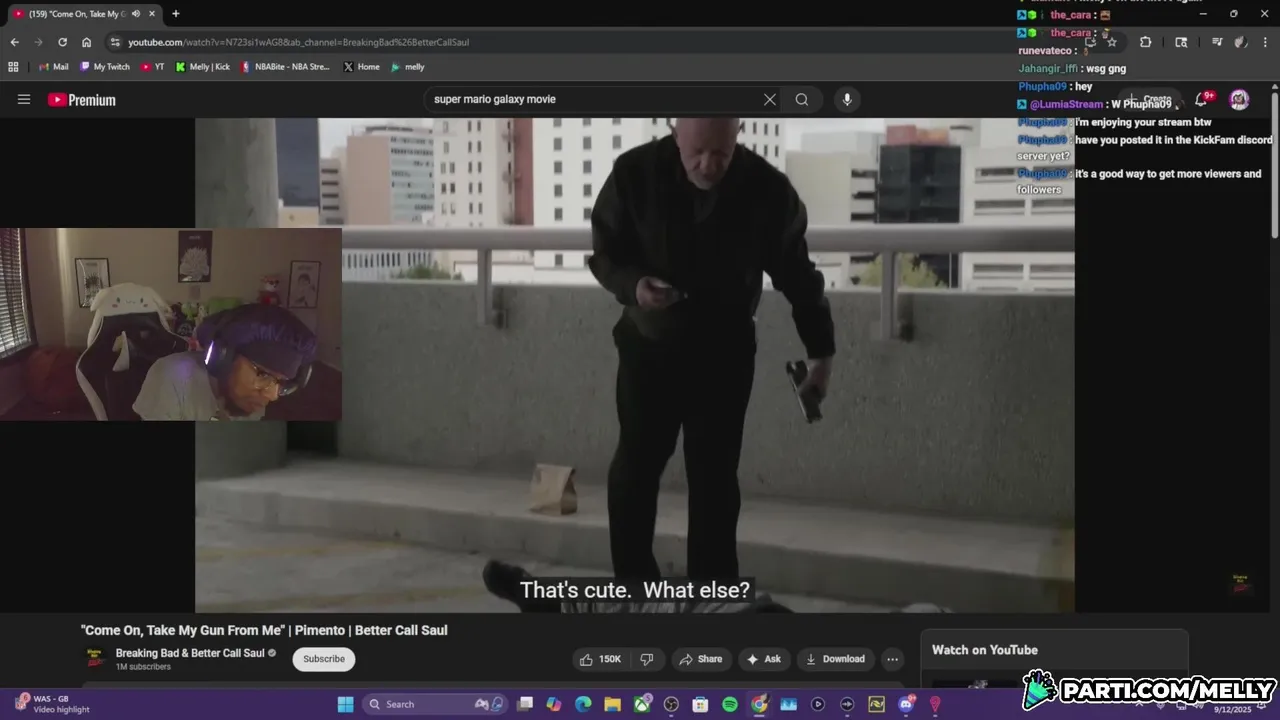
Task: Open the media controls toolbar icon
Action: pos(1217,42)
